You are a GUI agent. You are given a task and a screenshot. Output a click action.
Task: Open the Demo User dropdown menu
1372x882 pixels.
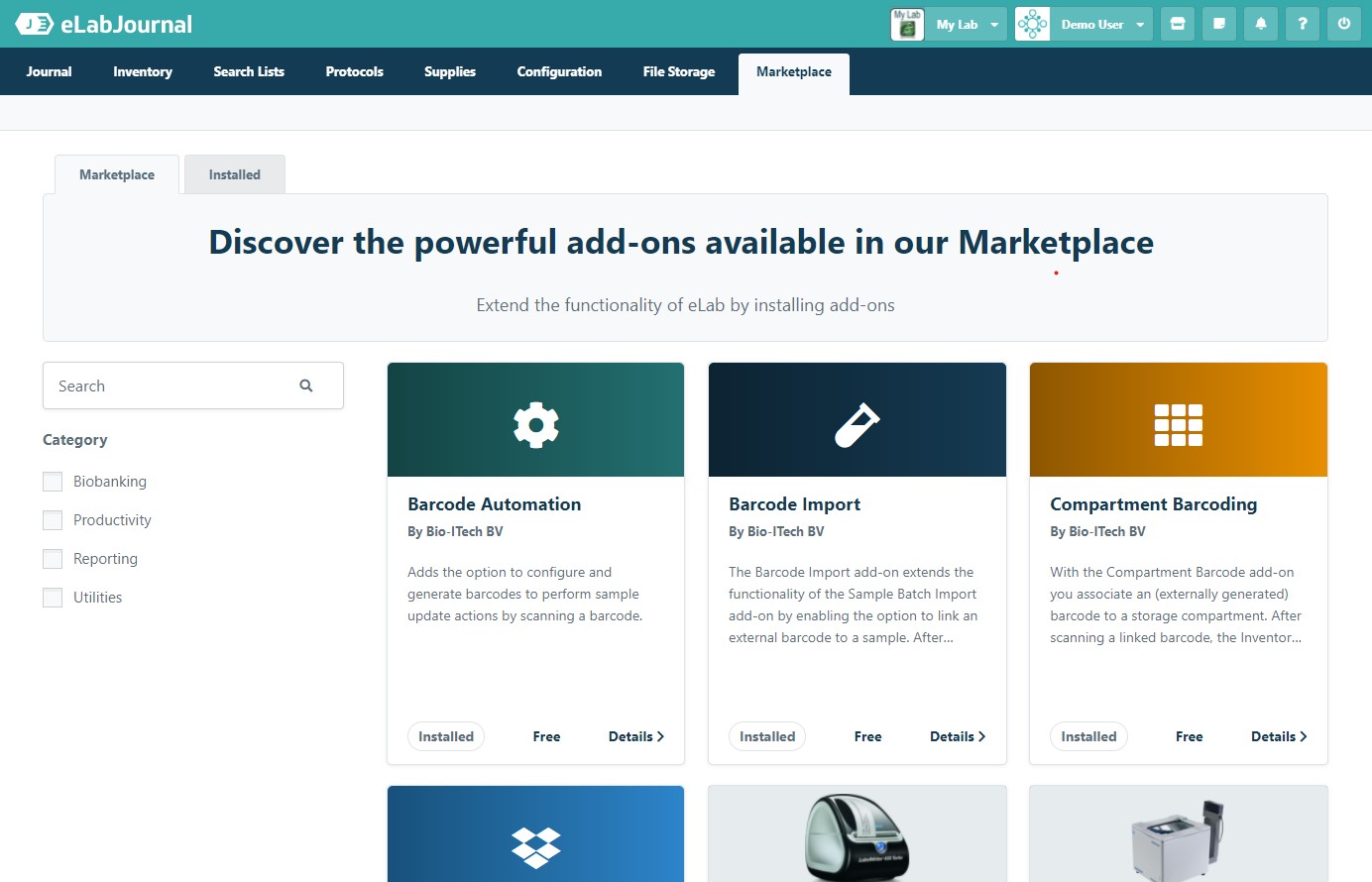[x=1101, y=24]
